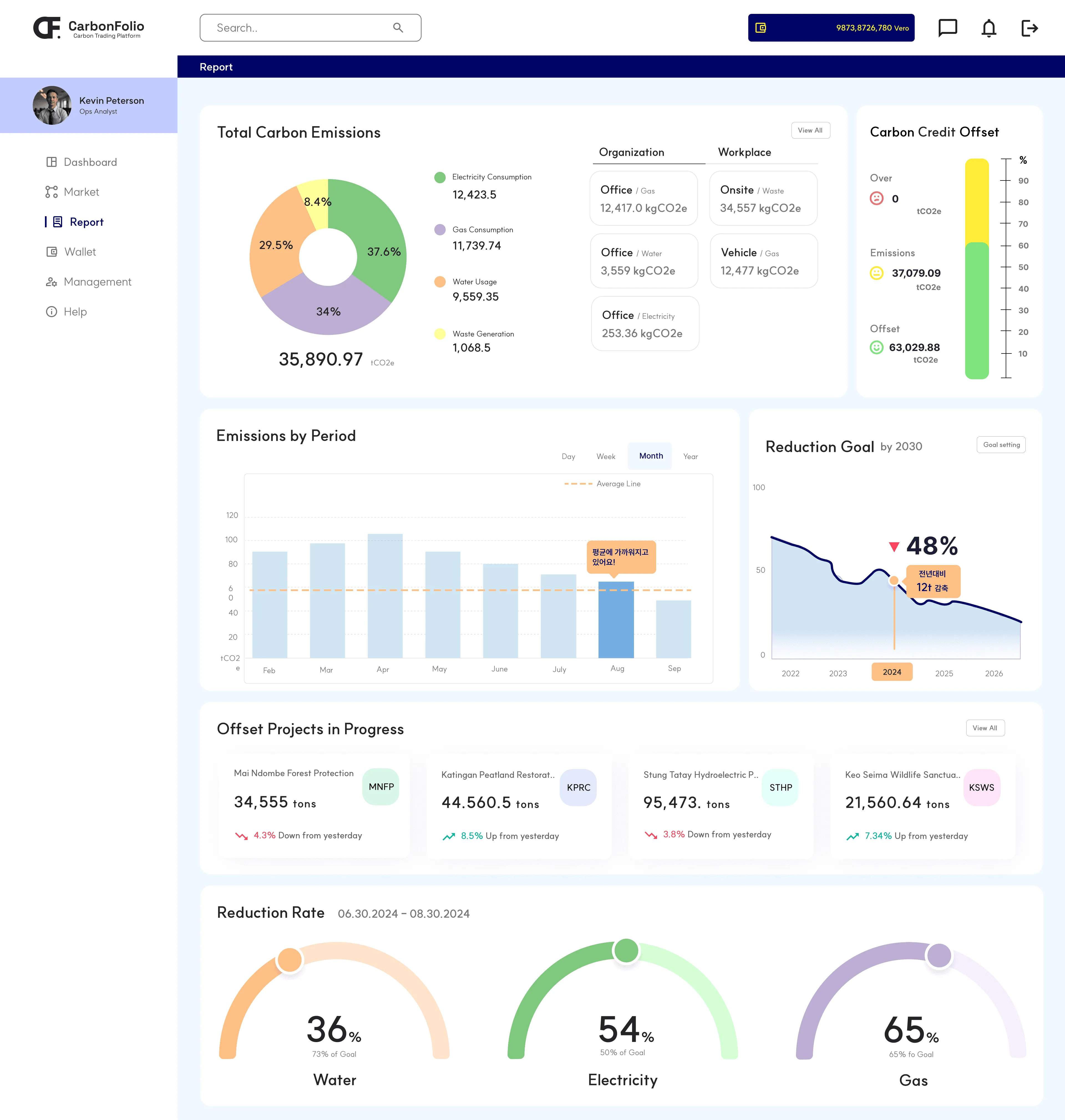Click the search magnifier icon
Screen dimensions: 1065x1120
pos(398,28)
